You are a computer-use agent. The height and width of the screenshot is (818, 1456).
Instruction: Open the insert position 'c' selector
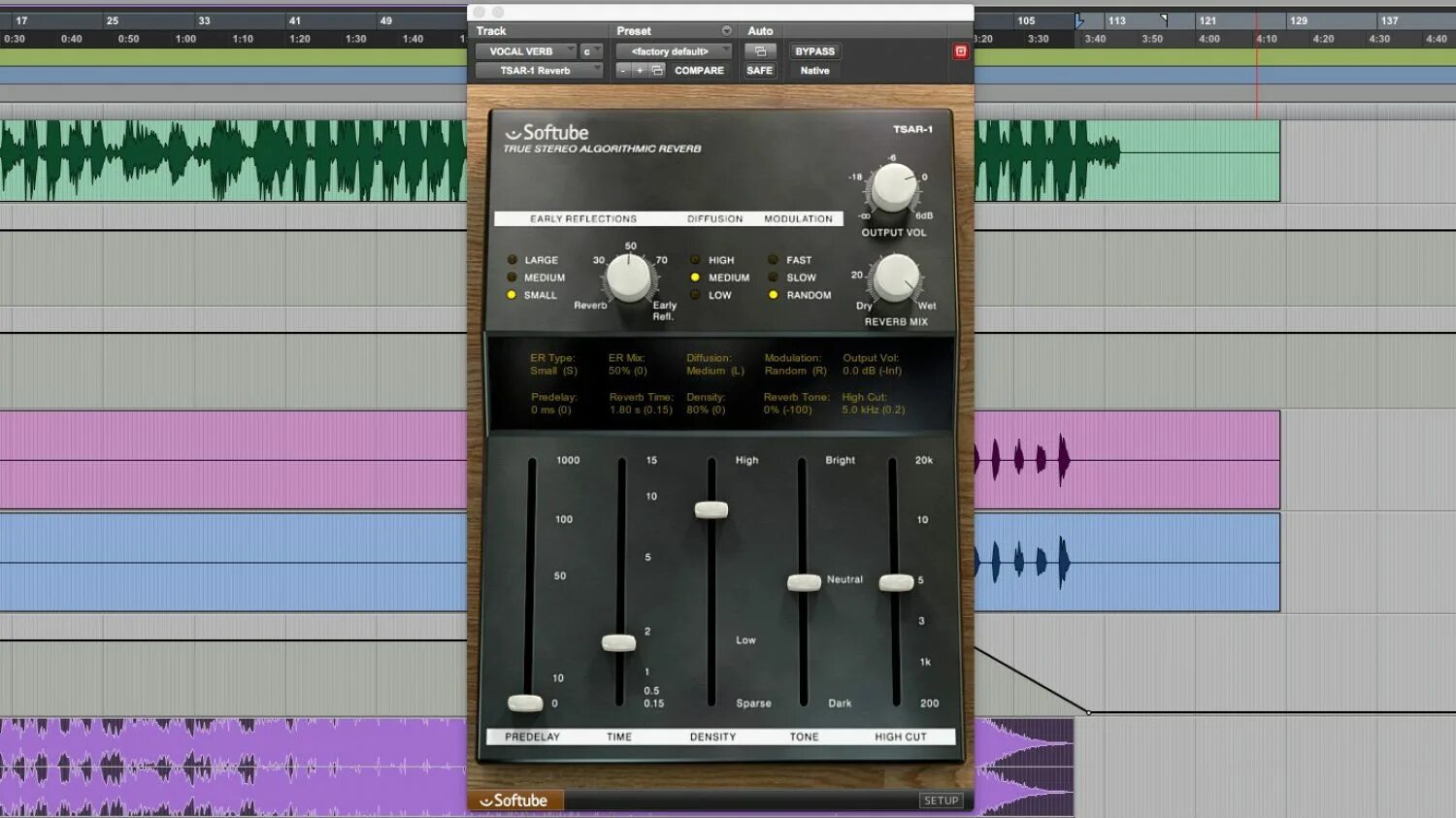(x=591, y=51)
